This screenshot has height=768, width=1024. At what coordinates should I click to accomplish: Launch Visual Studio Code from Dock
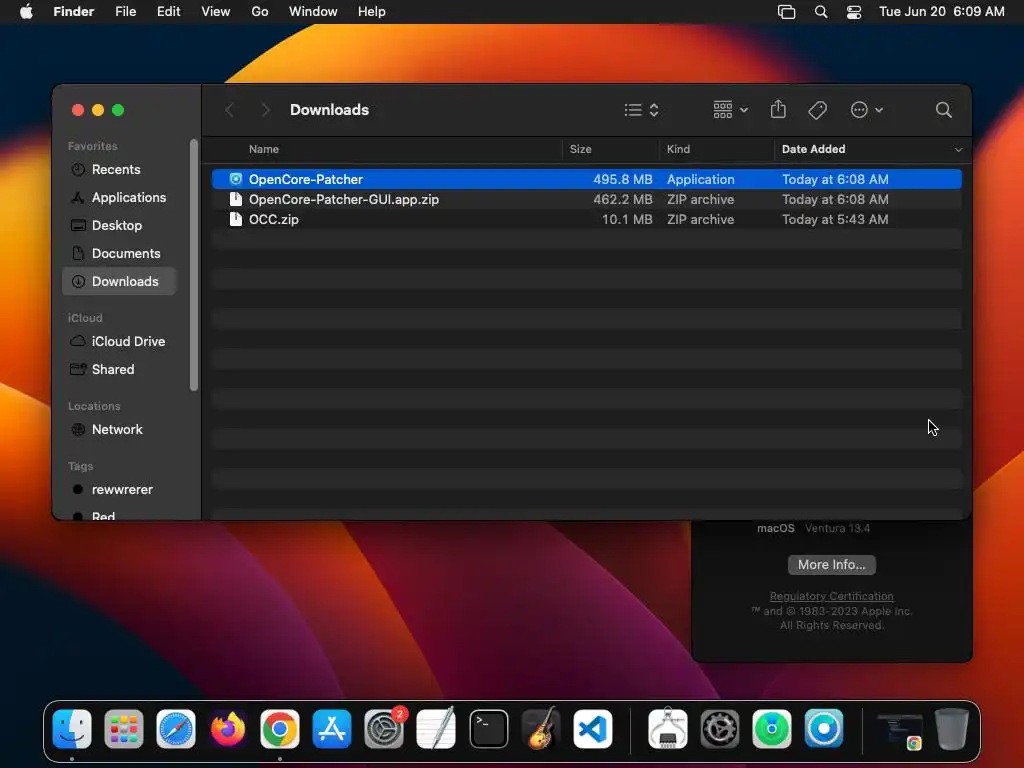[x=592, y=729]
